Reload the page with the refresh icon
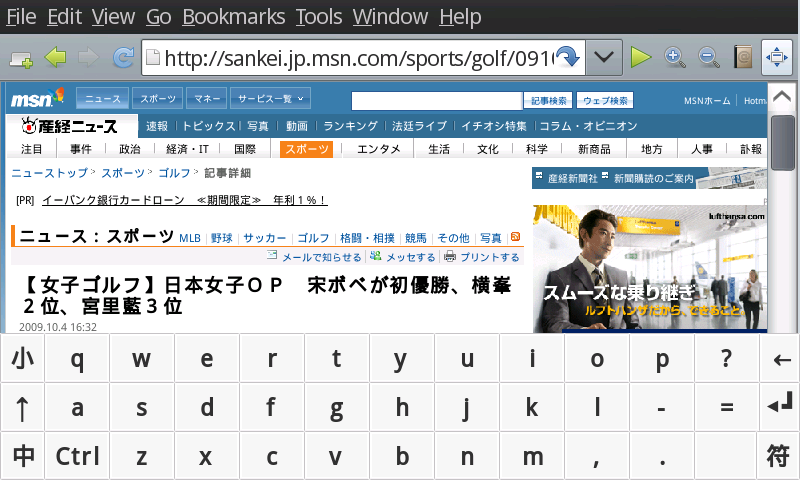 click(x=124, y=57)
